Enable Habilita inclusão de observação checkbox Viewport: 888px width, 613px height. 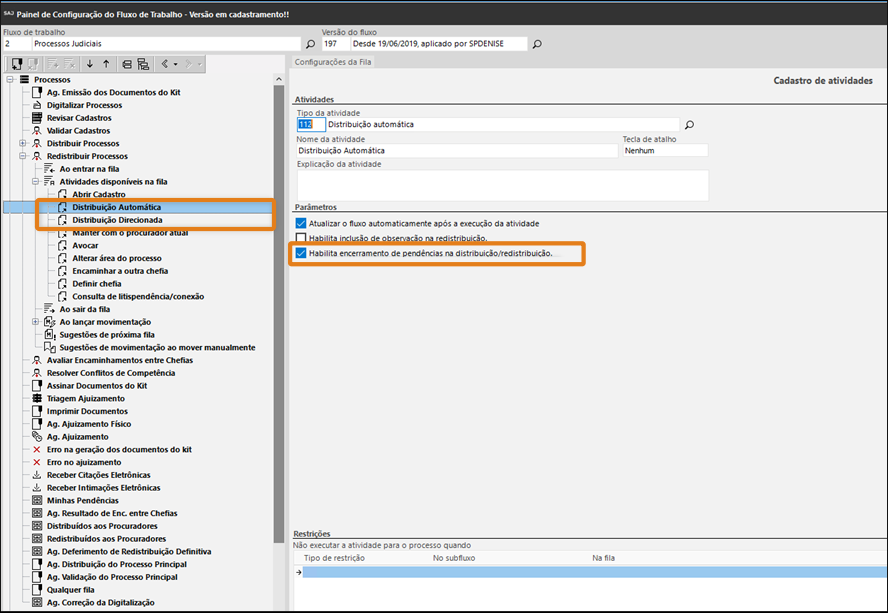[x=302, y=238]
